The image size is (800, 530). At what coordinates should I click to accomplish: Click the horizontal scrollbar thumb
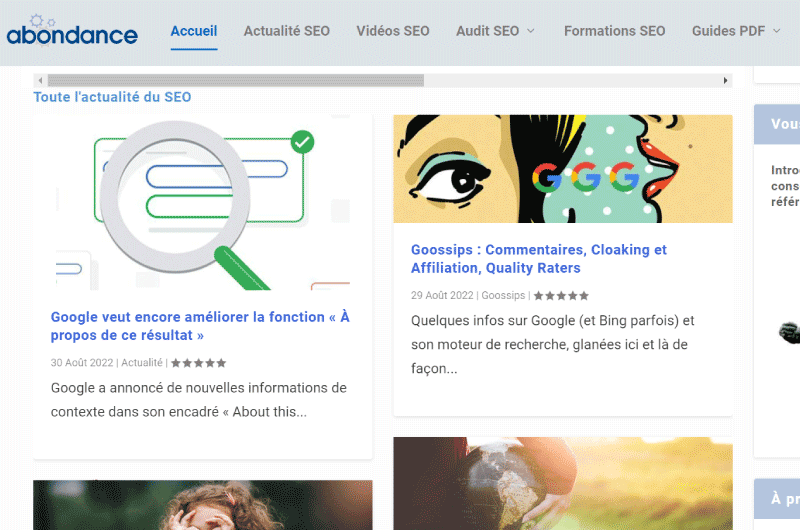coord(236,80)
